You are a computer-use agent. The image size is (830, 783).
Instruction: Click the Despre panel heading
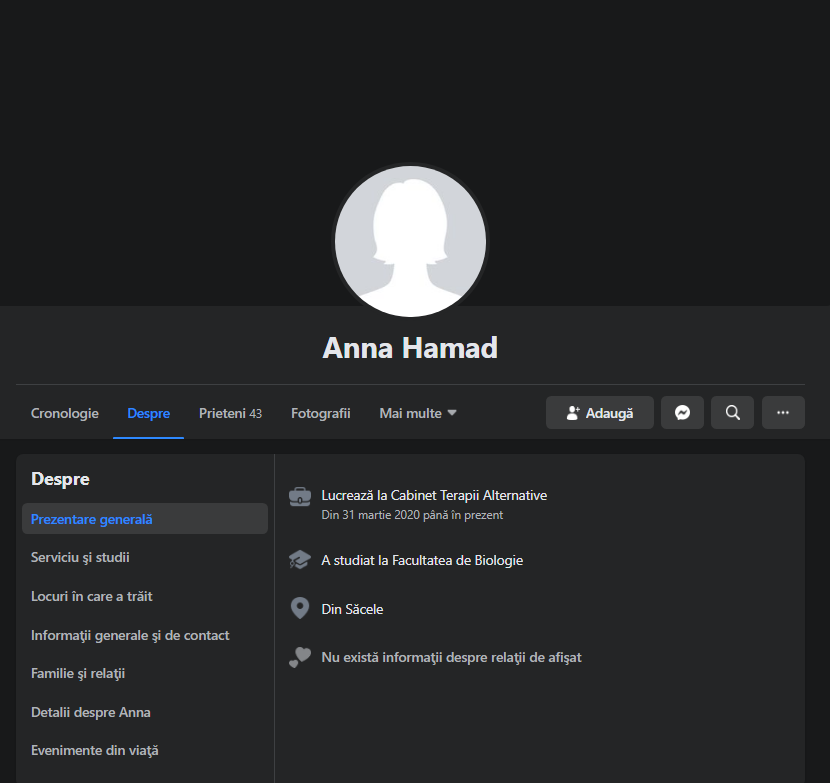60,479
